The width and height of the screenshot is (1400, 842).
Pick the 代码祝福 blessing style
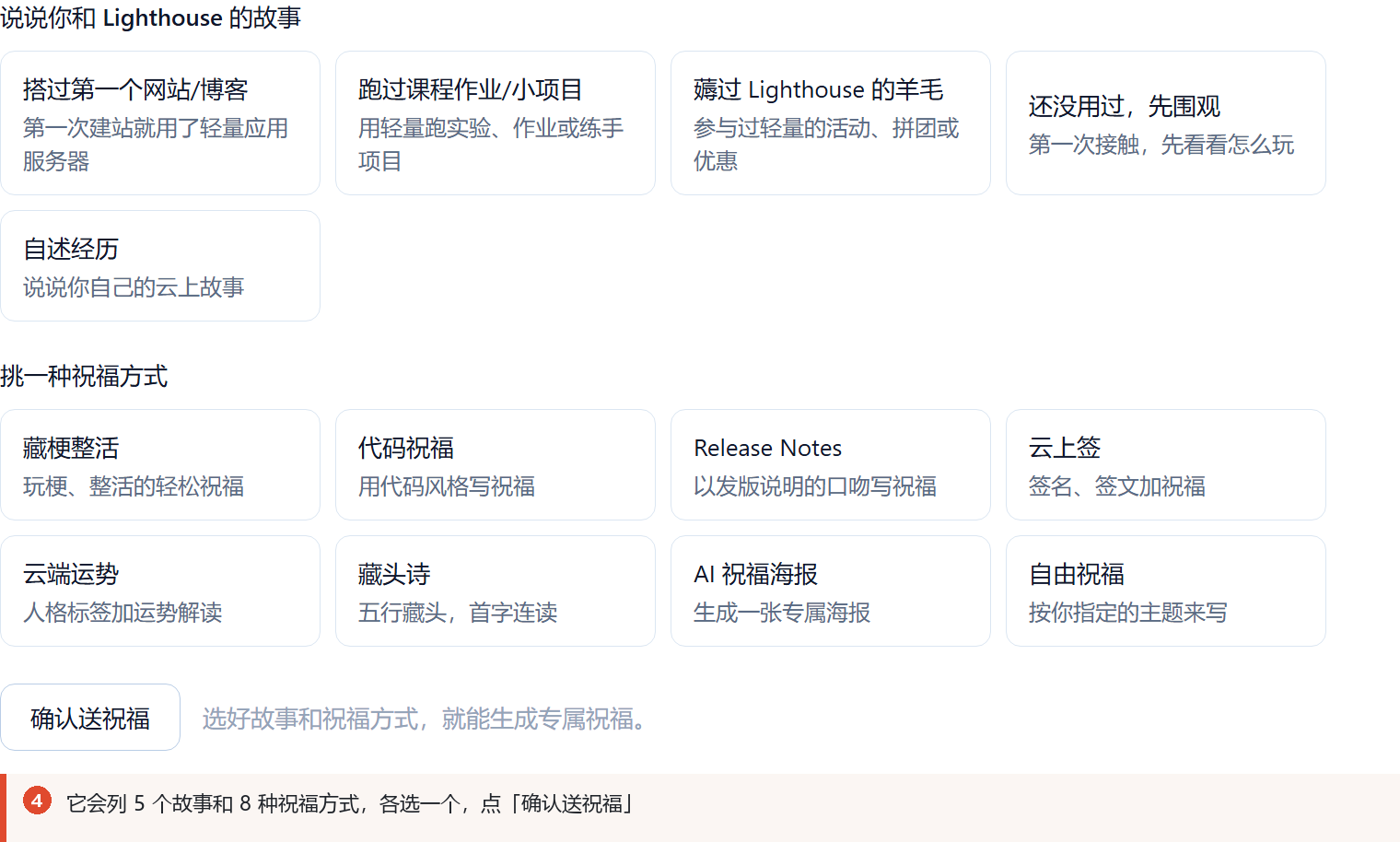(x=496, y=465)
